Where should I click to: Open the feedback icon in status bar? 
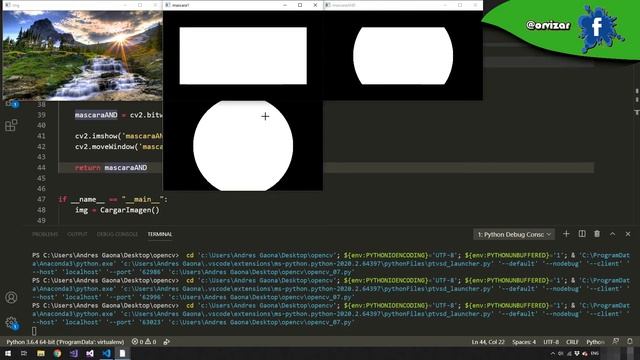click(x=616, y=341)
